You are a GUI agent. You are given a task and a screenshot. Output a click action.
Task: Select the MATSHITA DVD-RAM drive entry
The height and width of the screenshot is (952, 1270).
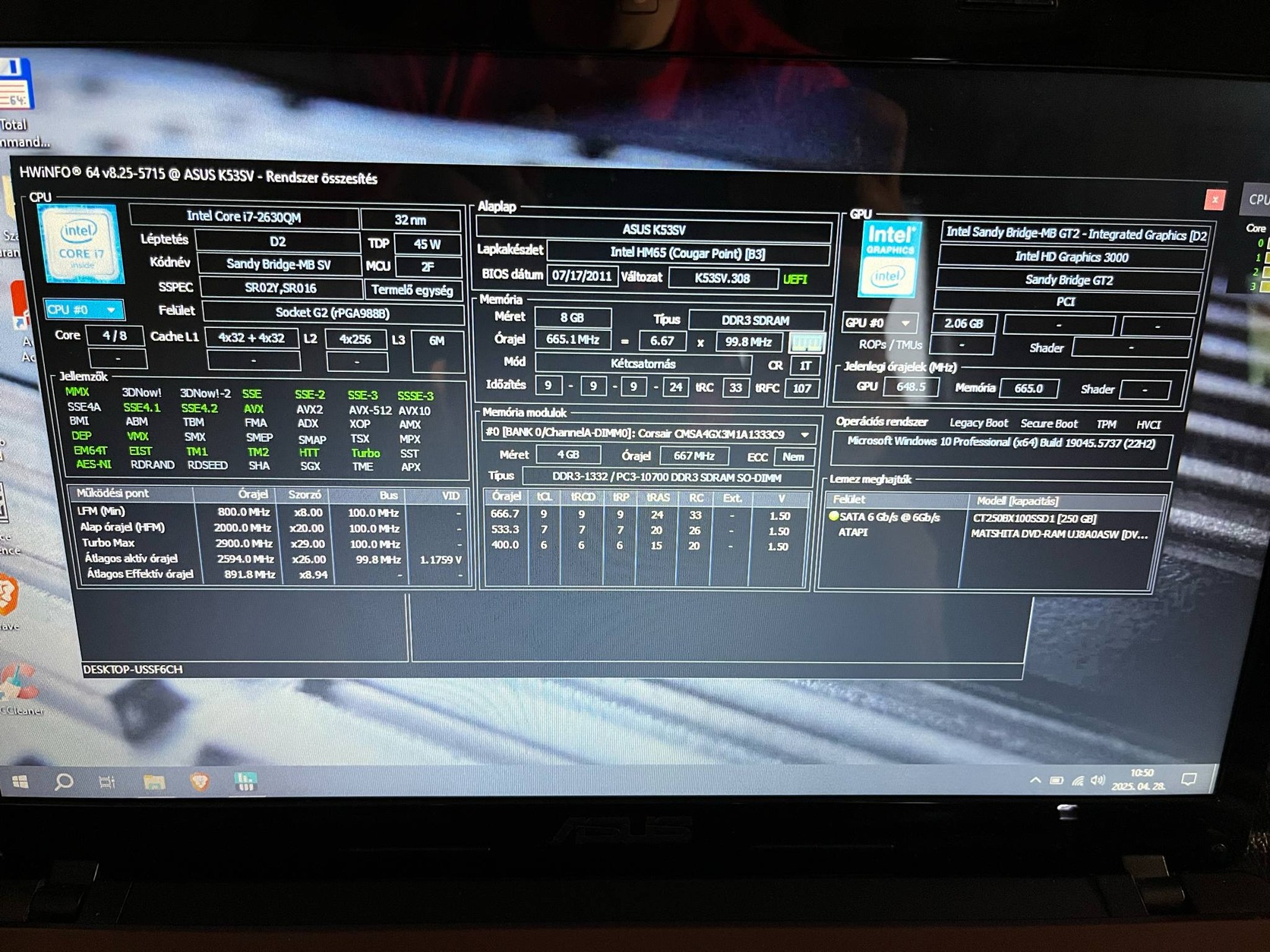pyautogui.click(x=1060, y=534)
